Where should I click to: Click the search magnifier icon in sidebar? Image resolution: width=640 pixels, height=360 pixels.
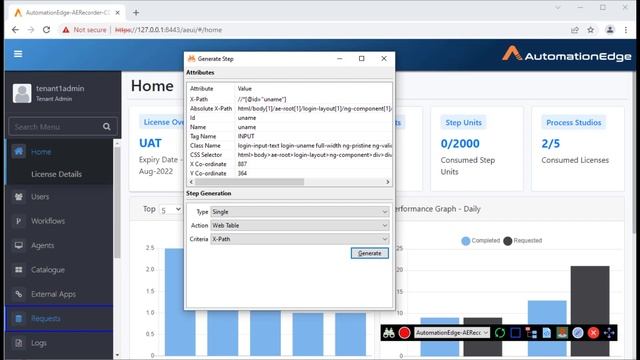point(107,127)
